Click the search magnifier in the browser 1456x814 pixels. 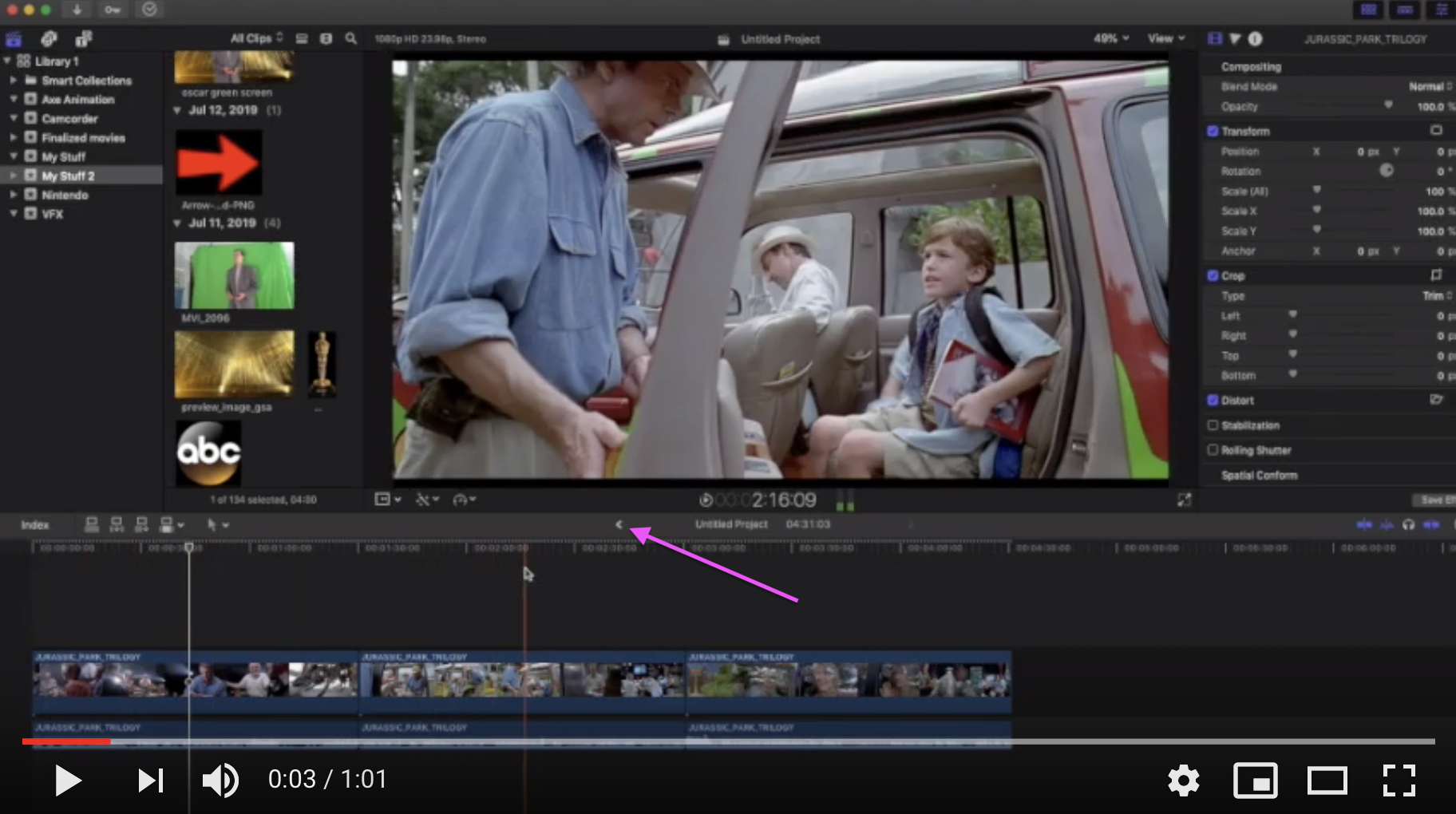350,38
